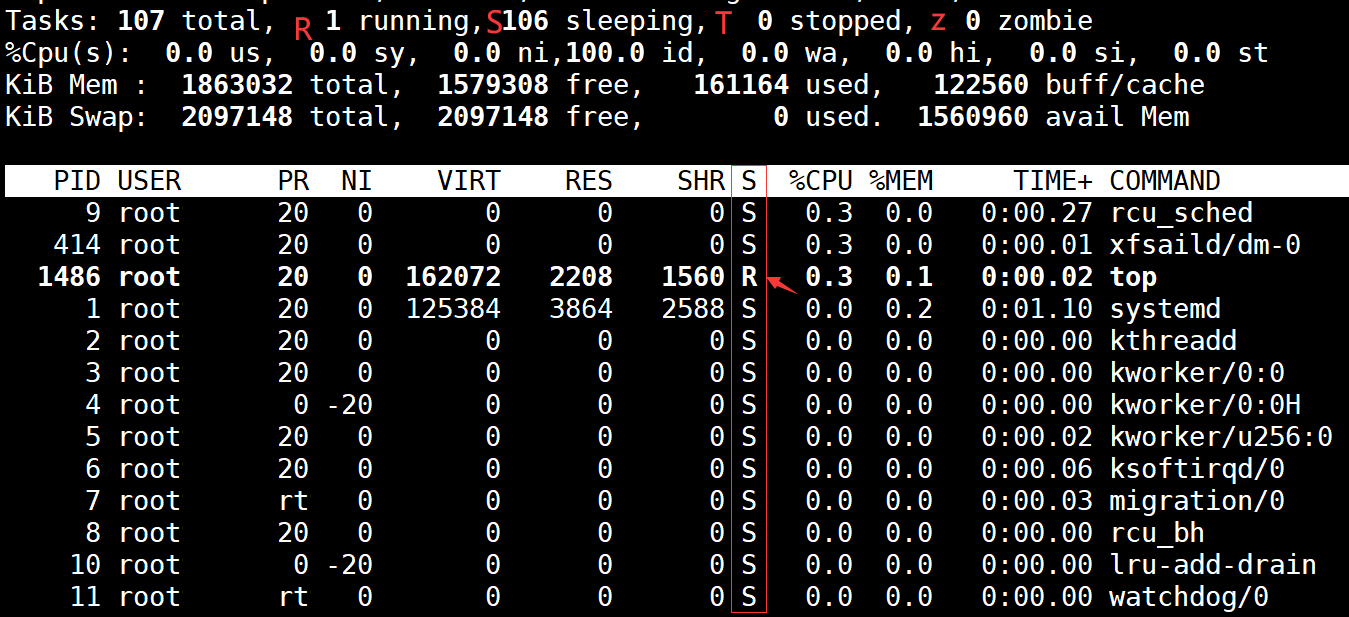Click the rcu_bh process name
1349x617 pixels.
[x=1157, y=533]
